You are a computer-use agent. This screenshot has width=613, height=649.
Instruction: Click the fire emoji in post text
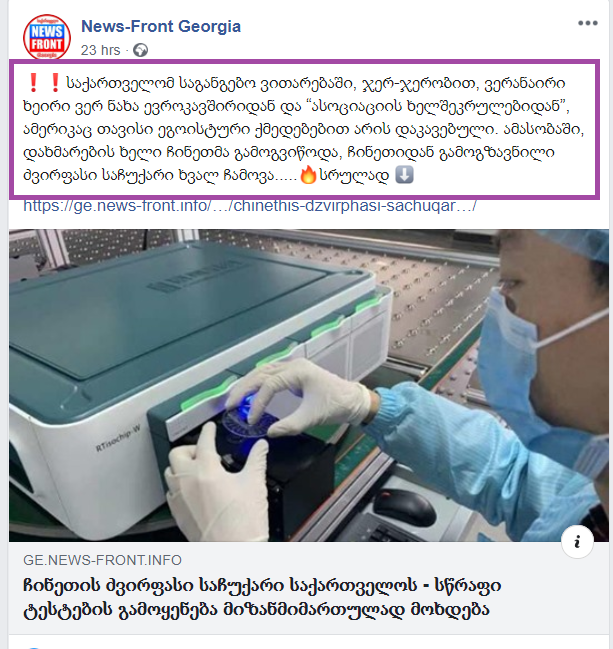click(308, 175)
